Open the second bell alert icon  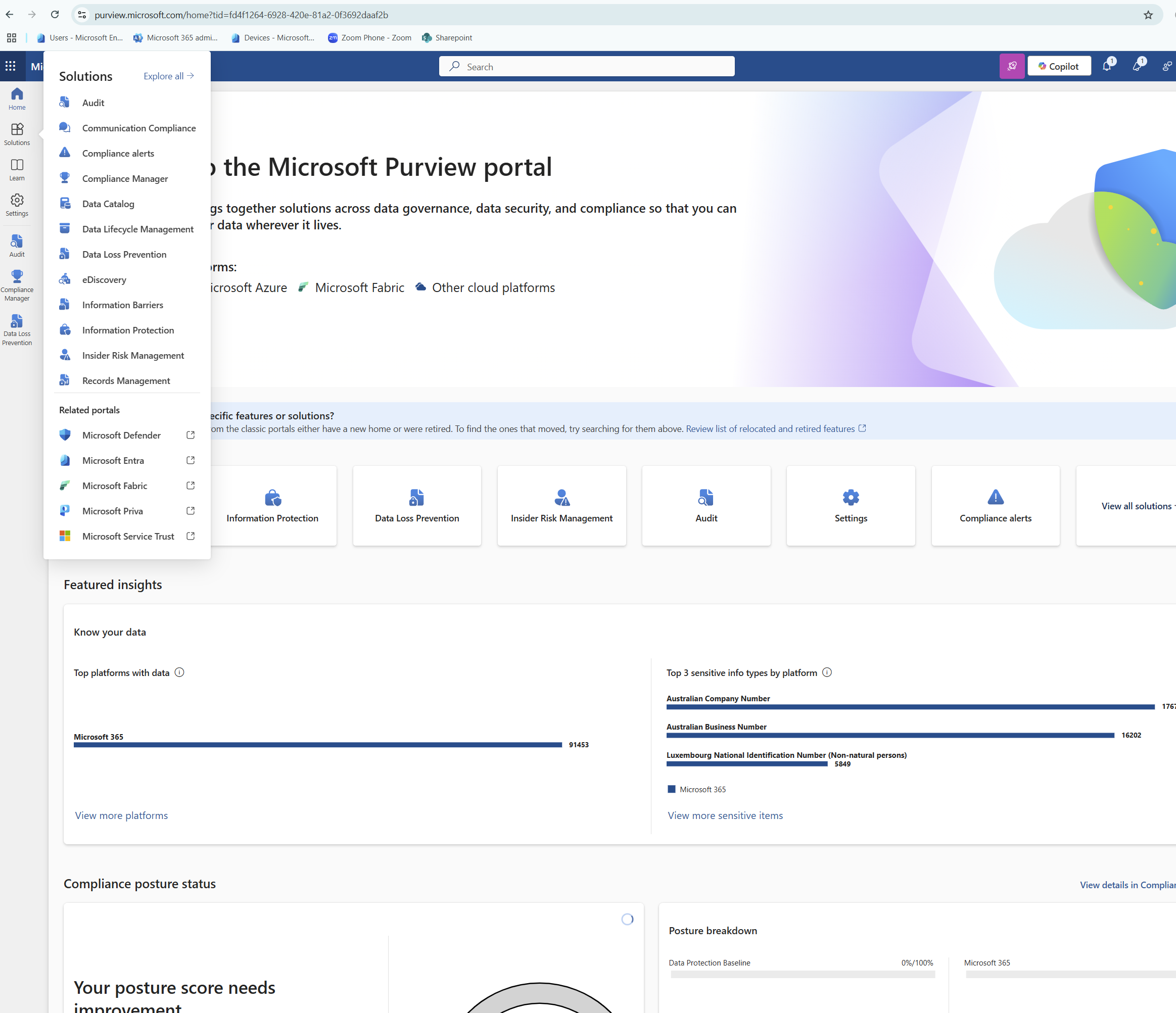click(x=1137, y=66)
